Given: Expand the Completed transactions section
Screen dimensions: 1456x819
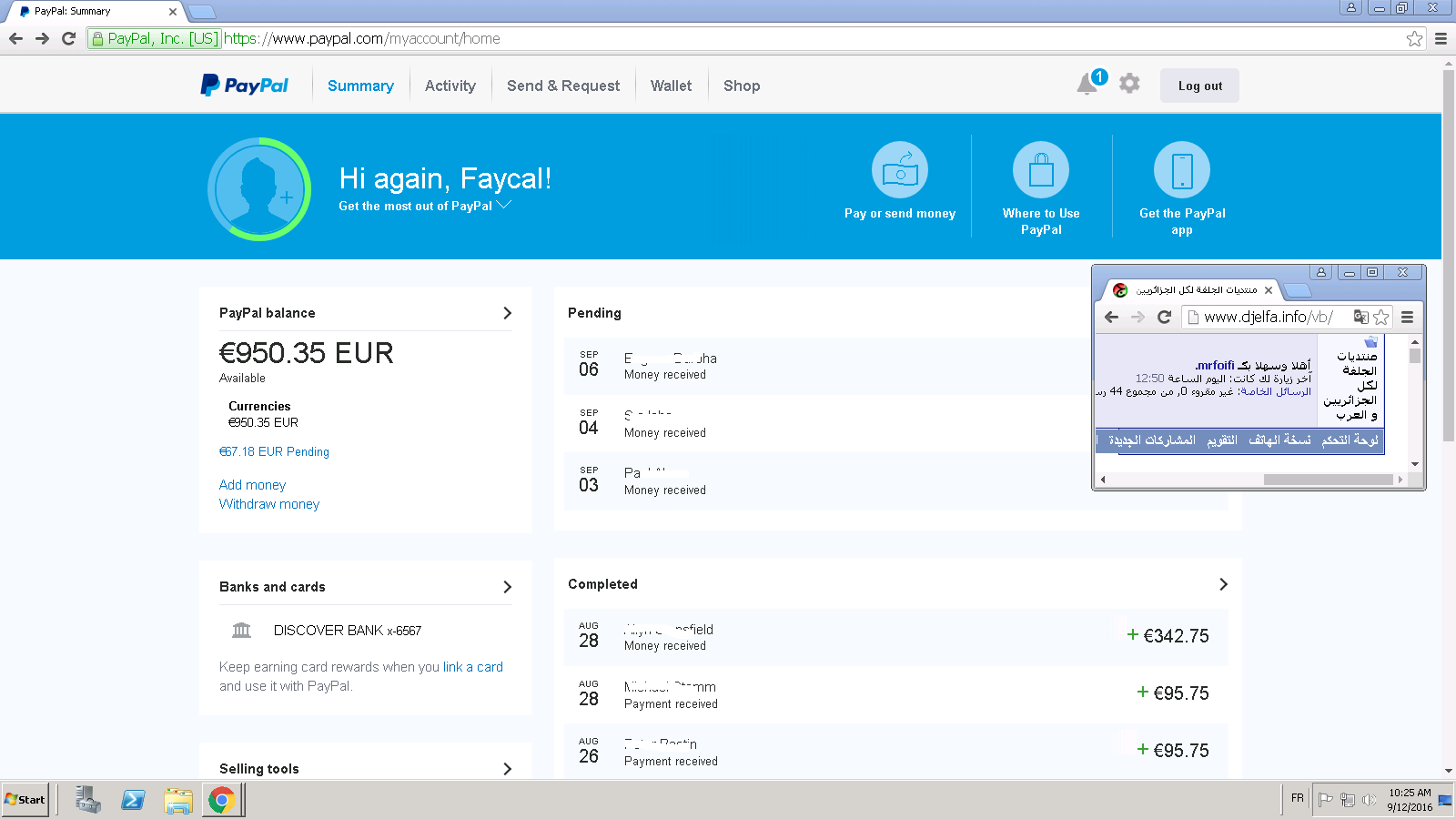Looking at the screenshot, I should [x=1223, y=584].
